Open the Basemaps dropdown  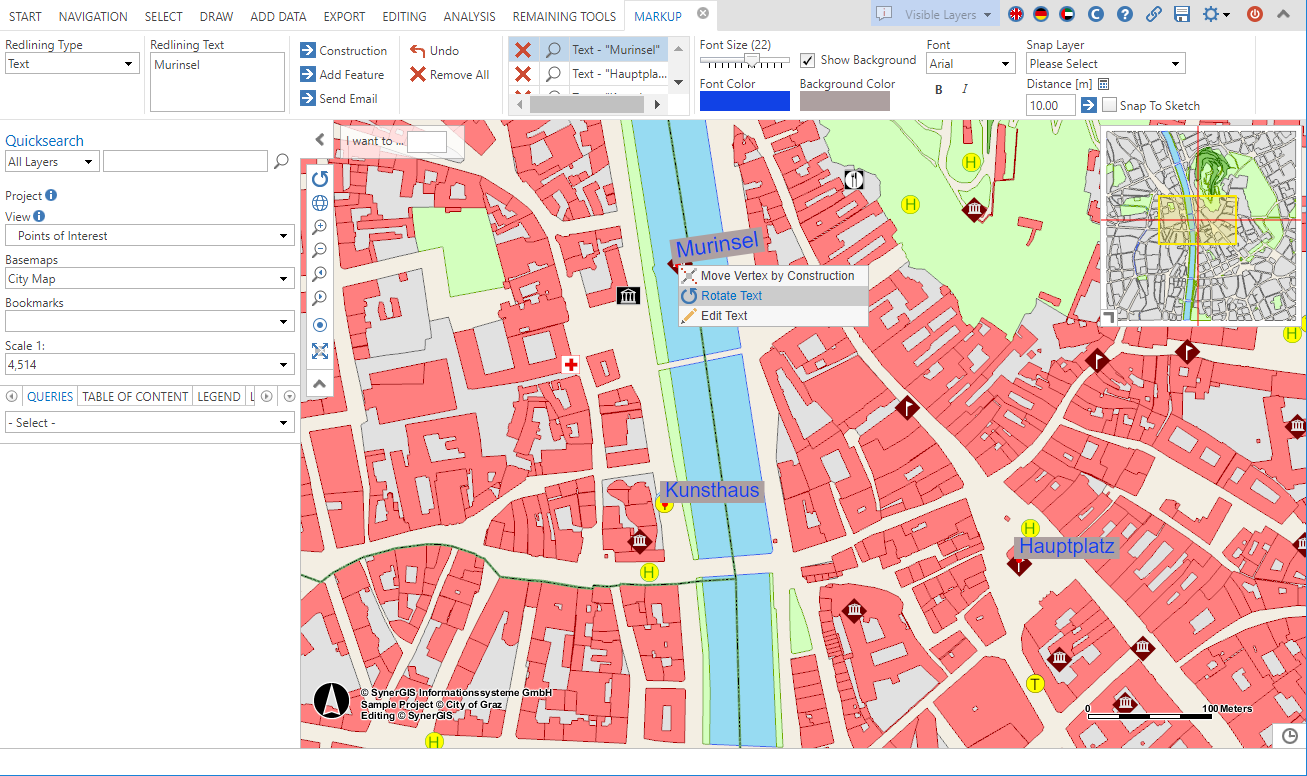point(149,278)
